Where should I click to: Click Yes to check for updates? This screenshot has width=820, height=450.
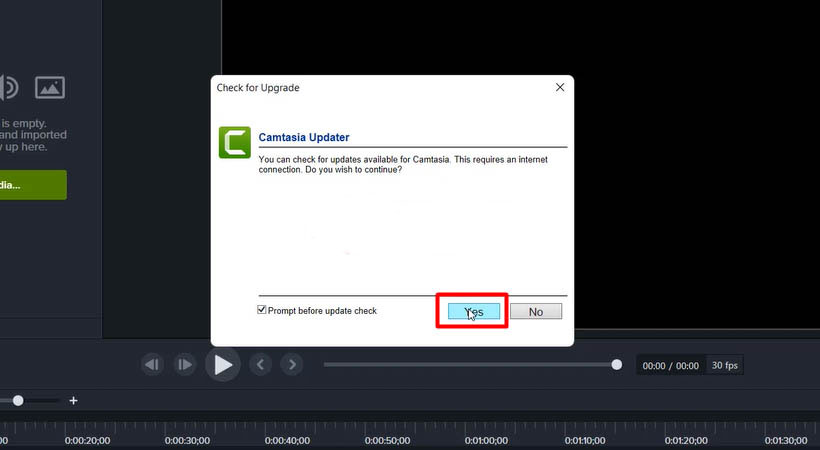click(x=473, y=312)
